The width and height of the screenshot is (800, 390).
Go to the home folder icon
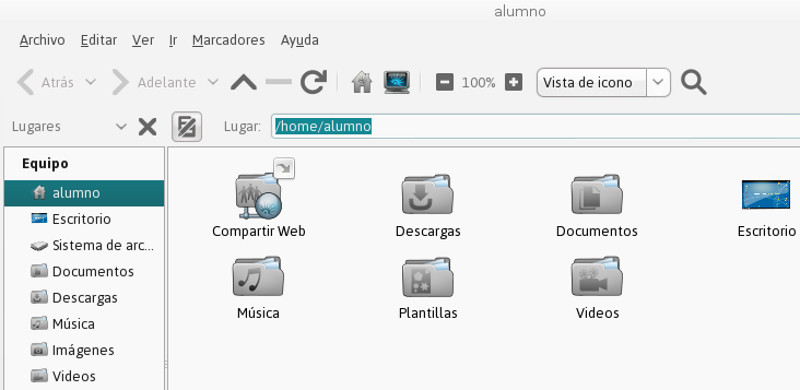pyautogui.click(x=362, y=82)
